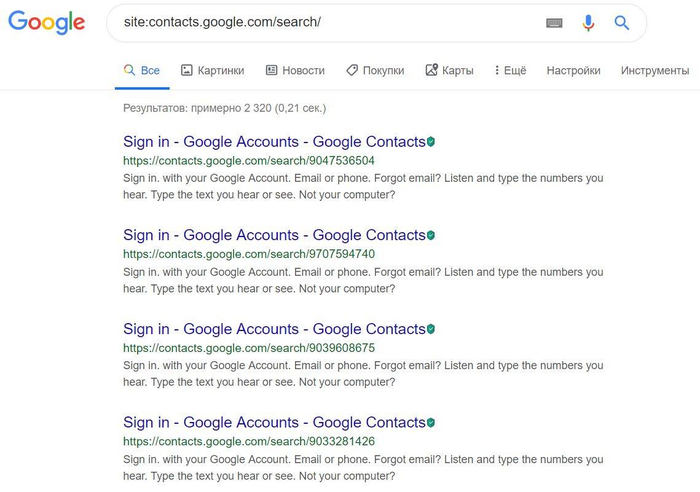Open the Настройки settings dropdown

[573, 71]
